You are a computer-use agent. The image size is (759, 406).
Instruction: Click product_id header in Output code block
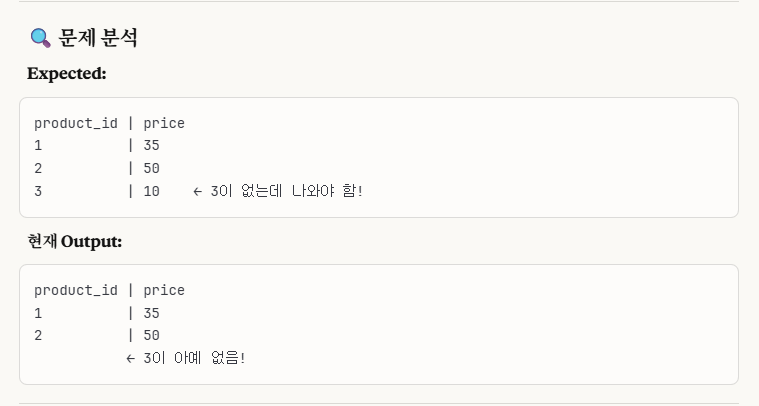tap(76, 290)
